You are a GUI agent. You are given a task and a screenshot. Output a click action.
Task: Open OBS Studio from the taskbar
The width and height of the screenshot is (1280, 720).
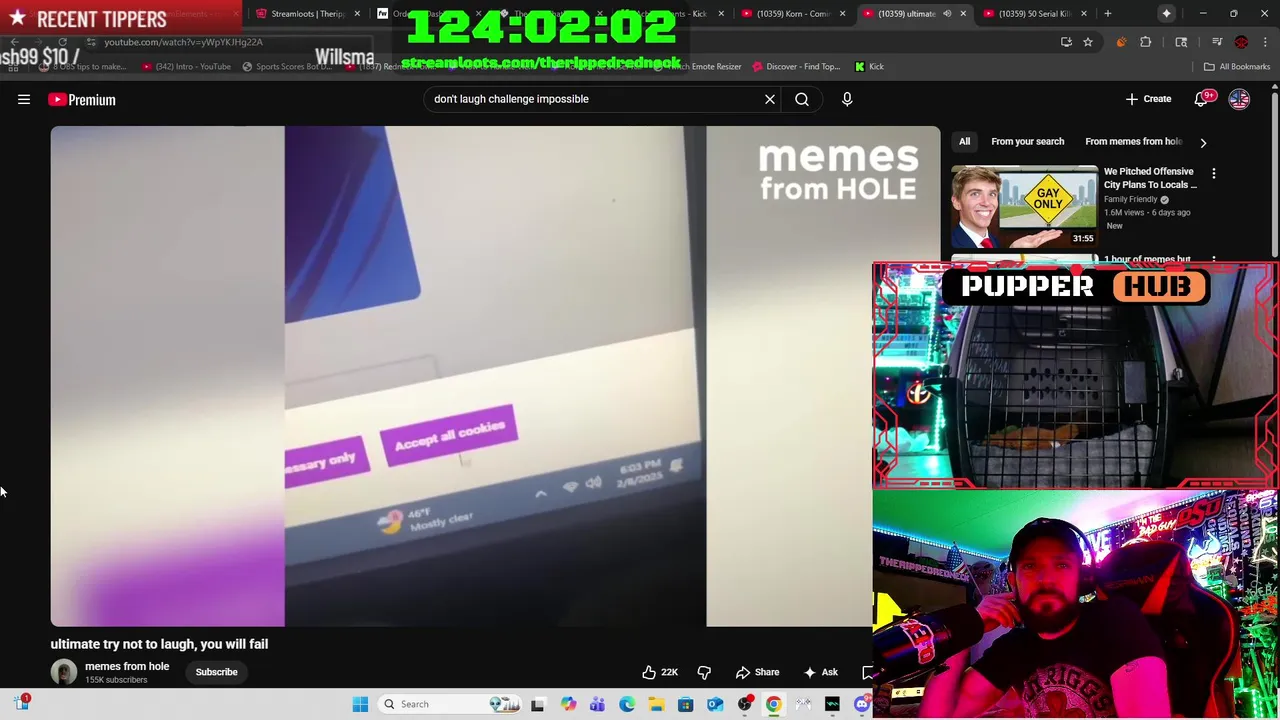click(x=744, y=704)
